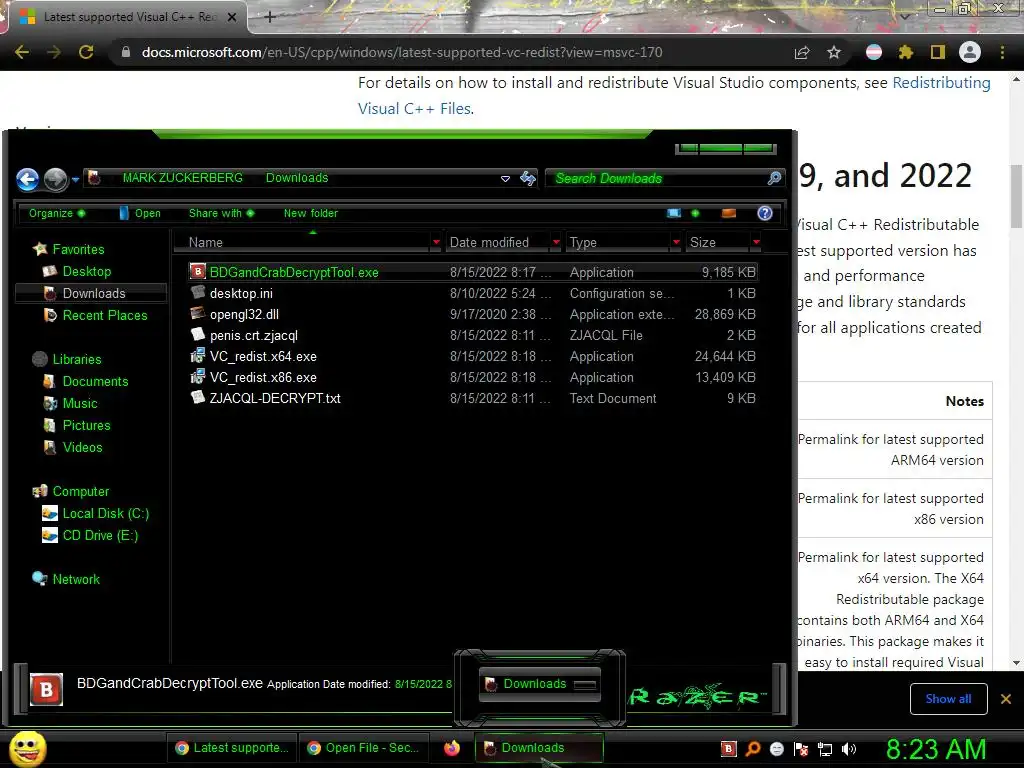Open the Chrome extensions puzzle icon
Image resolution: width=1024 pixels, height=768 pixels.
[906, 52]
